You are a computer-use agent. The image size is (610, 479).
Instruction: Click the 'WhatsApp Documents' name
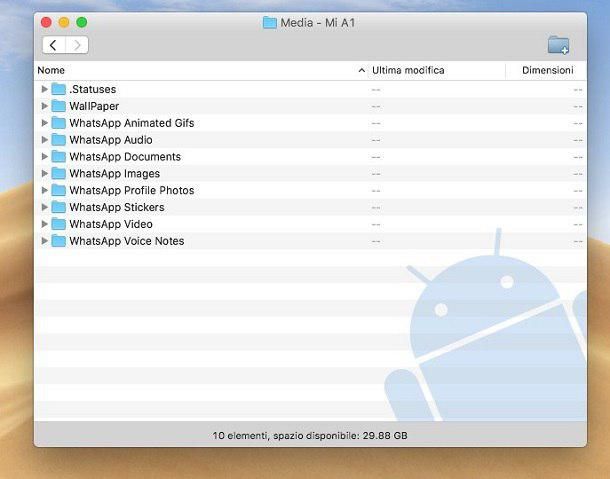click(x=125, y=156)
